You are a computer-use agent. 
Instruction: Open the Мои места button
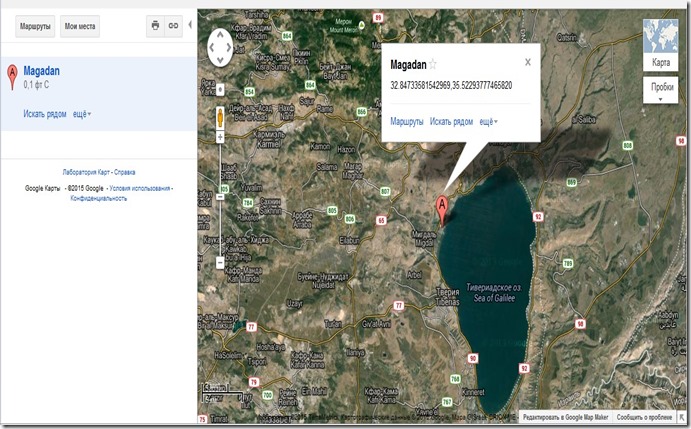(80, 26)
